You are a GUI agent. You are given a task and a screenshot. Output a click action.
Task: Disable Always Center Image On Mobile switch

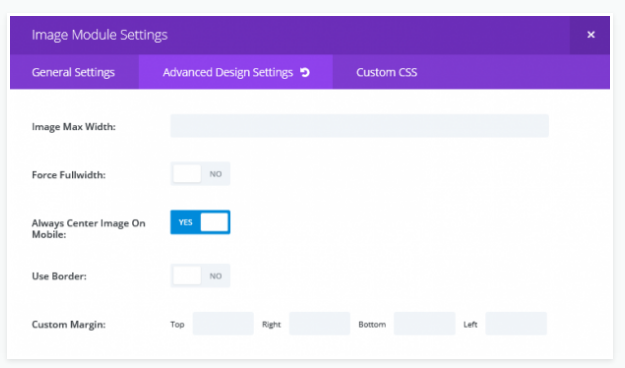pos(200,222)
